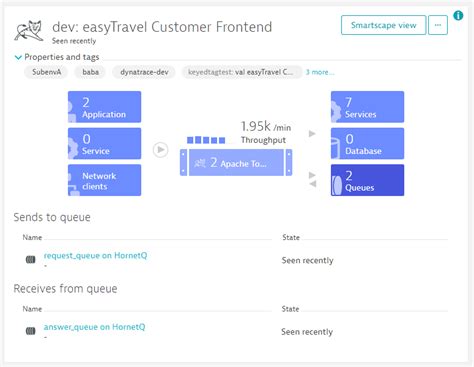The width and height of the screenshot is (474, 367).
Task: Click the play circle icon before Apache Tomcat
Action: click(161, 150)
